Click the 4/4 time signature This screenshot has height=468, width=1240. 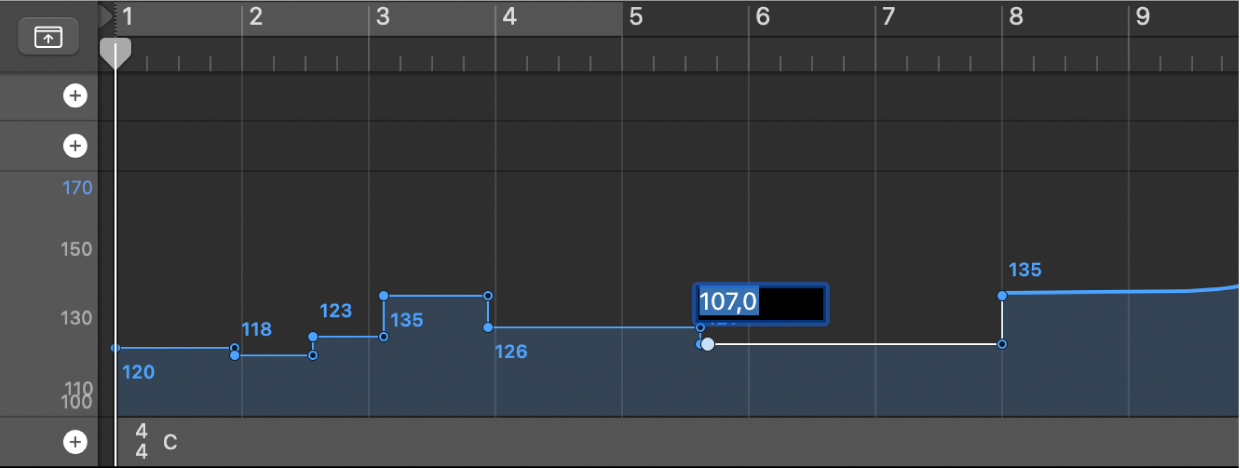(142, 441)
